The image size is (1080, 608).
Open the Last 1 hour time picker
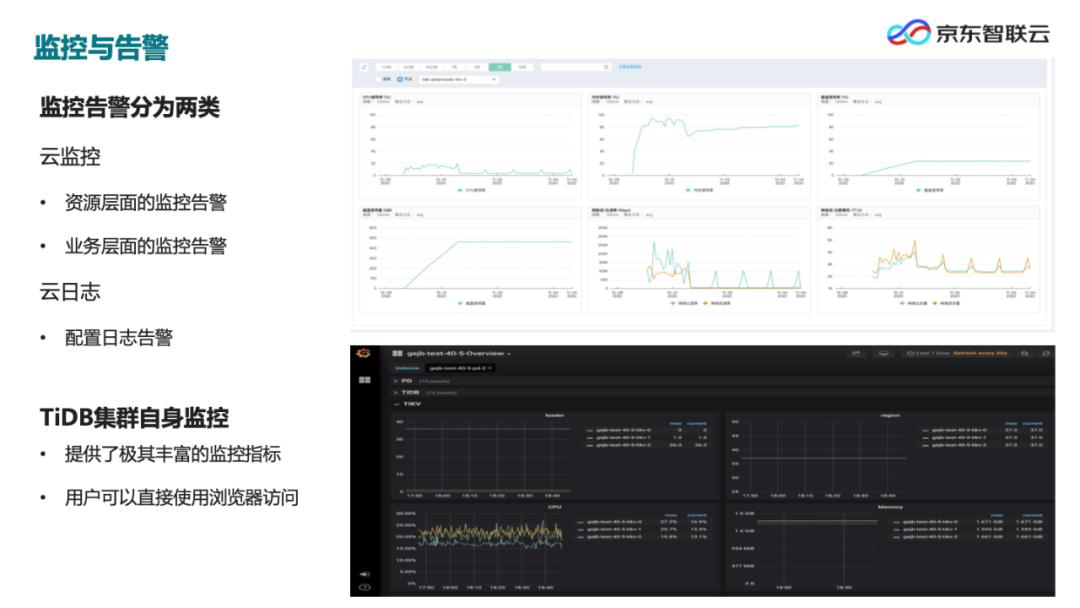931,353
